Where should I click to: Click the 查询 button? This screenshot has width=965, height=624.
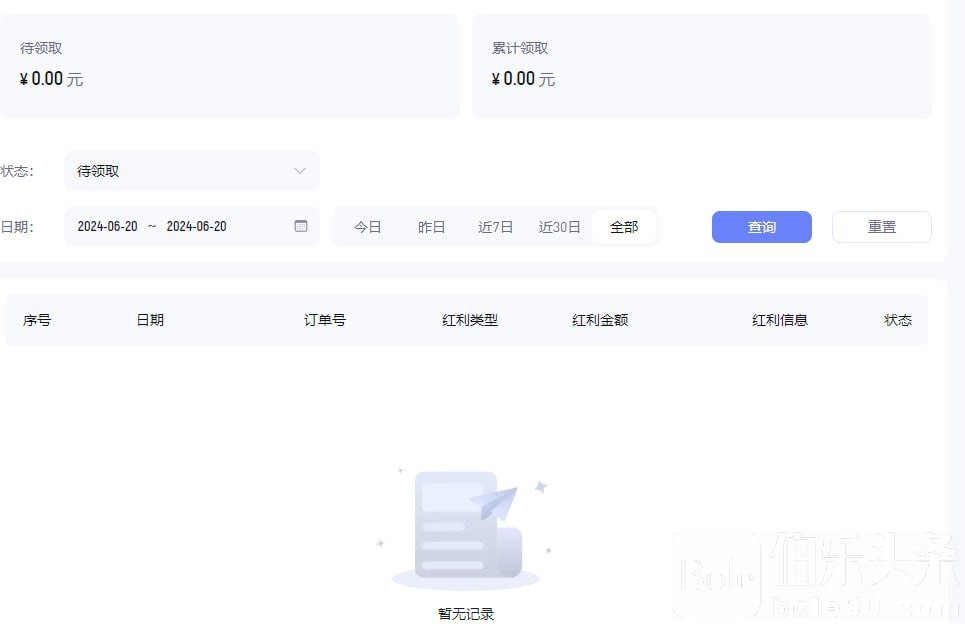click(762, 227)
